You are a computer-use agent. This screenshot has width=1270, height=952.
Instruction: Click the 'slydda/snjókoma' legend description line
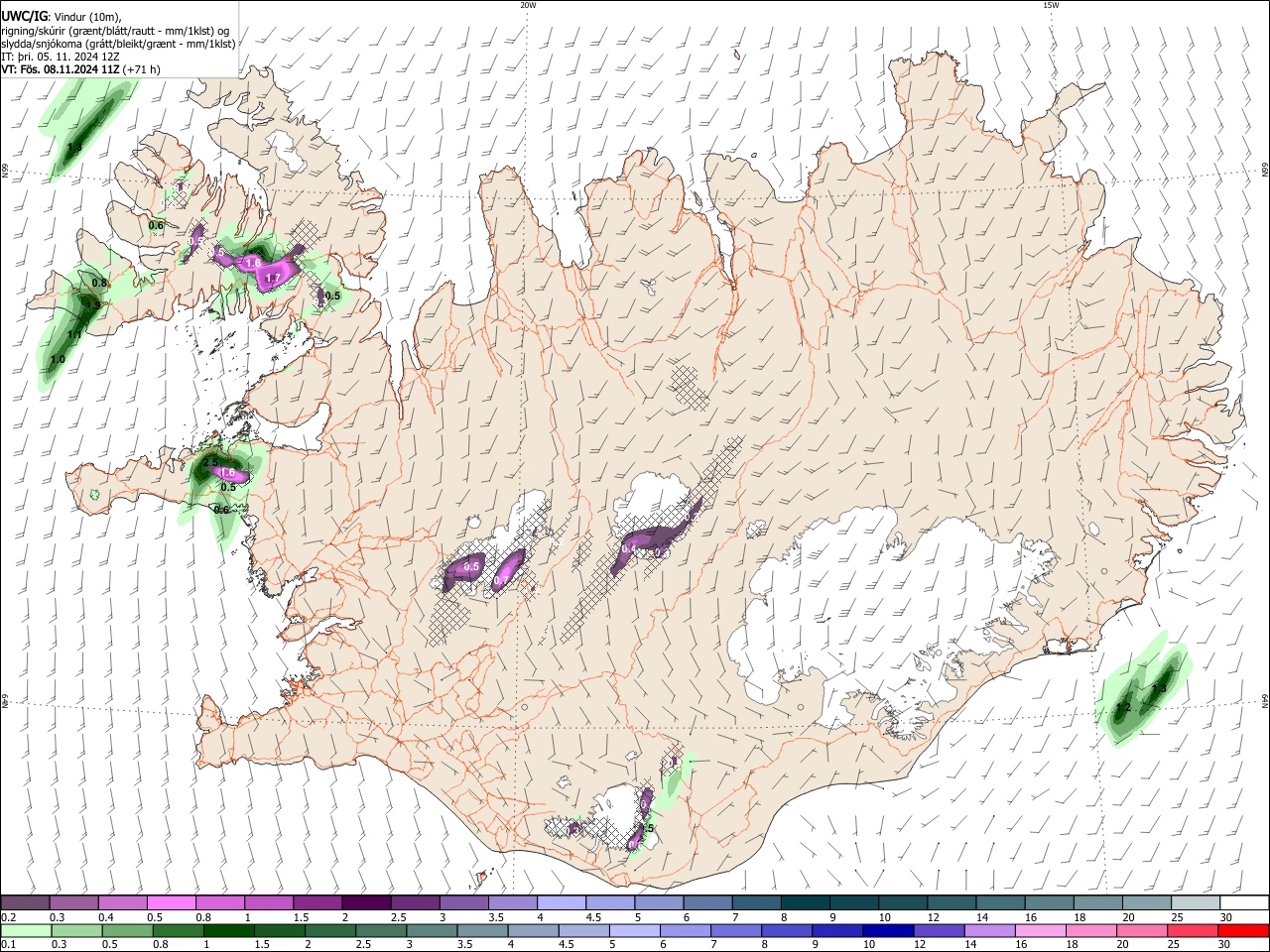coord(118,44)
